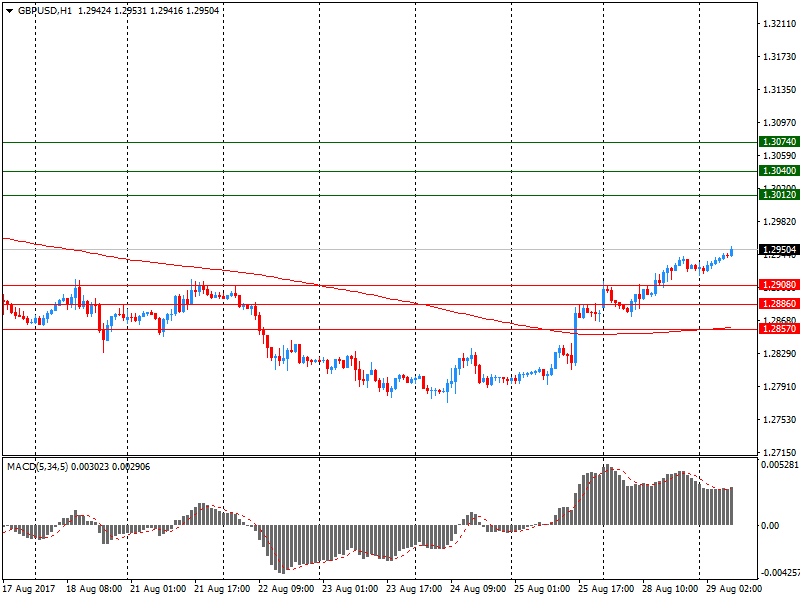This screenshot has width=800, height=600.
Task: Click the 23 Aug 01:00 time label
Action: tap(350, 589)
